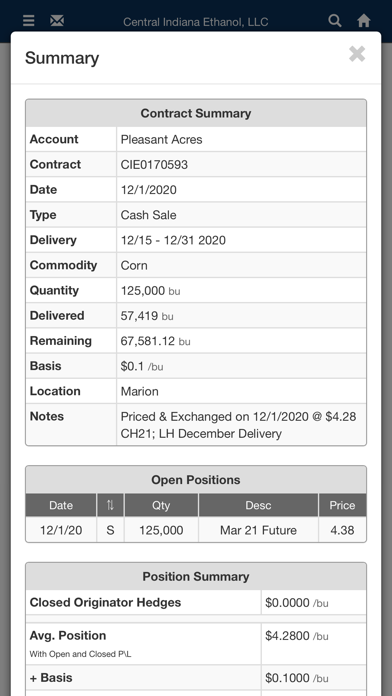Click the delivered 57,419 bu value
The width and height of the screenshot is (392, 696).
147,316
